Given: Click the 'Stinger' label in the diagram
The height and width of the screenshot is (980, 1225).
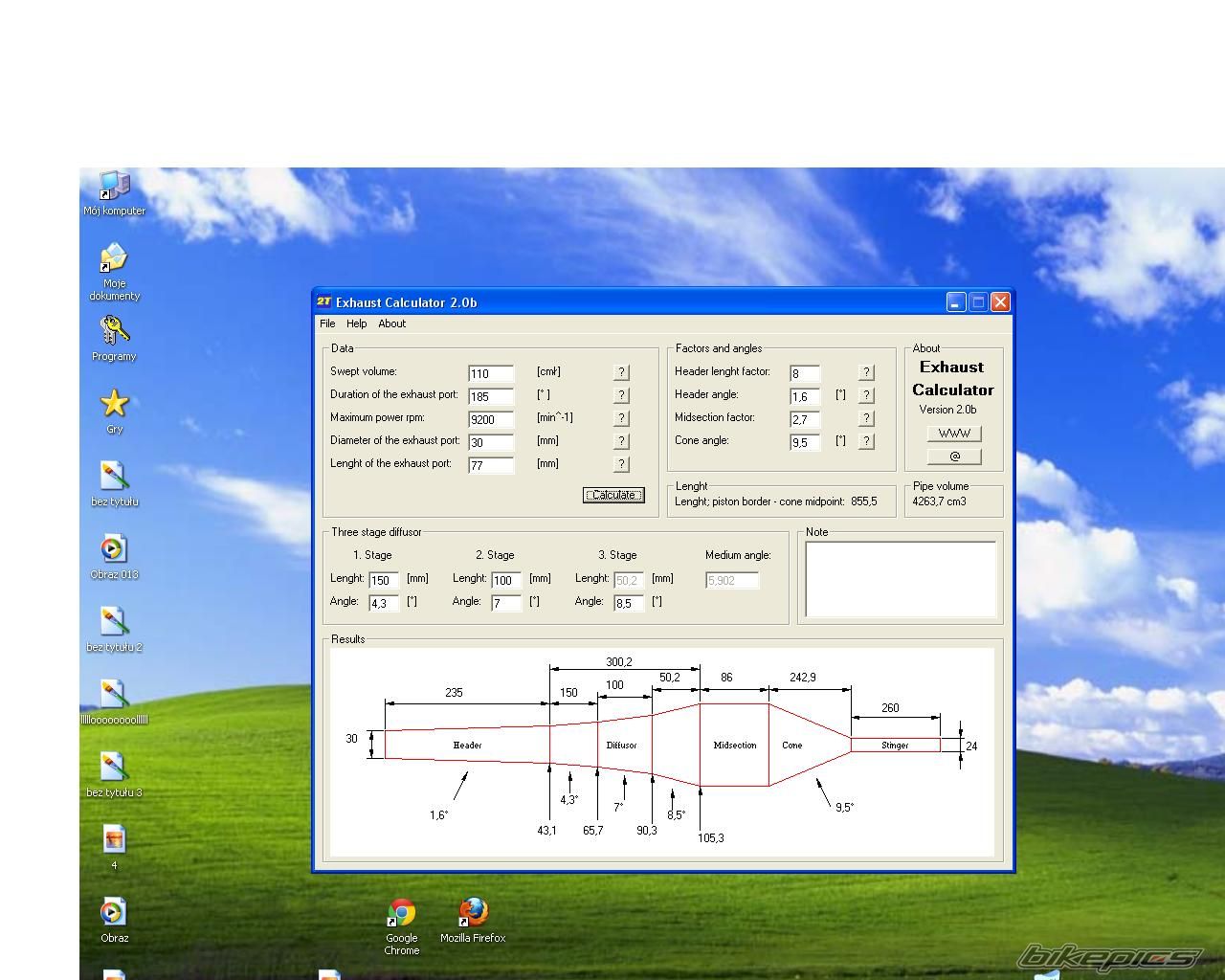Looking at the screenshot, I should (895, 745).
